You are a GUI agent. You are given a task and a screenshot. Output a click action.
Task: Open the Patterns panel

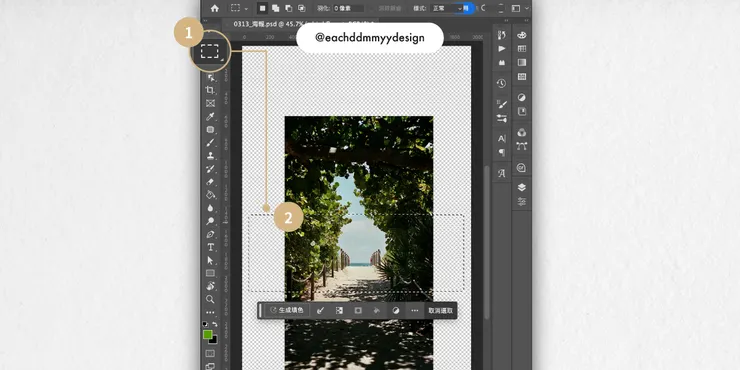(x=521, y=76)
